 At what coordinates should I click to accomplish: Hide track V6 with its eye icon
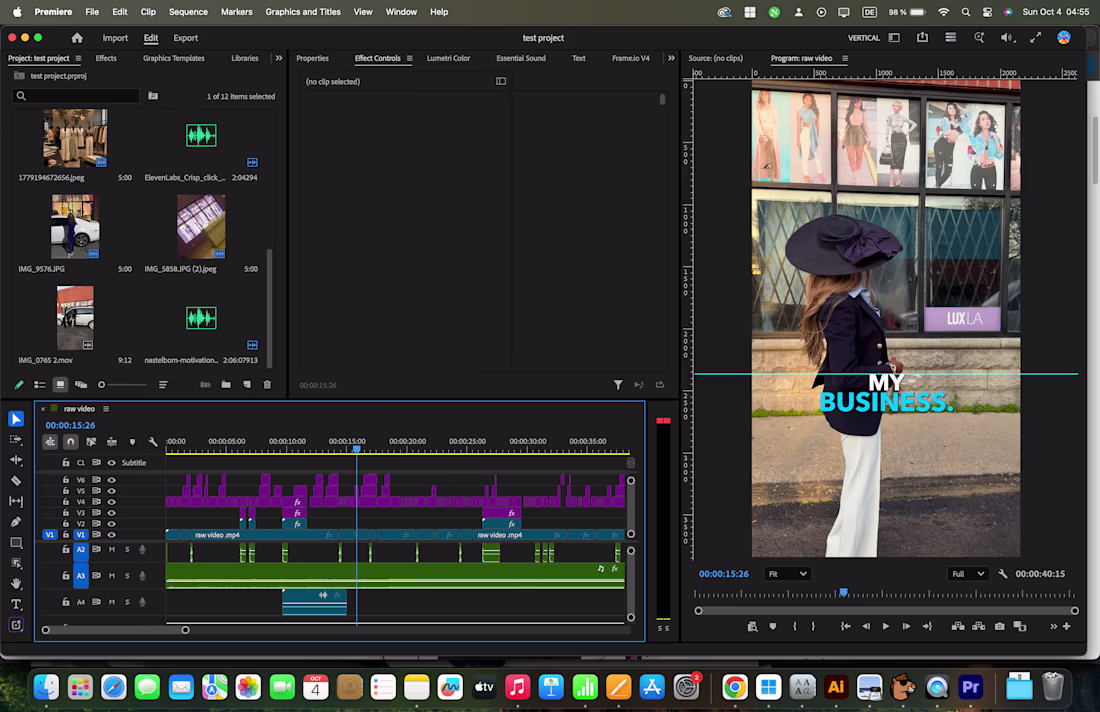[x=112, y=481]
